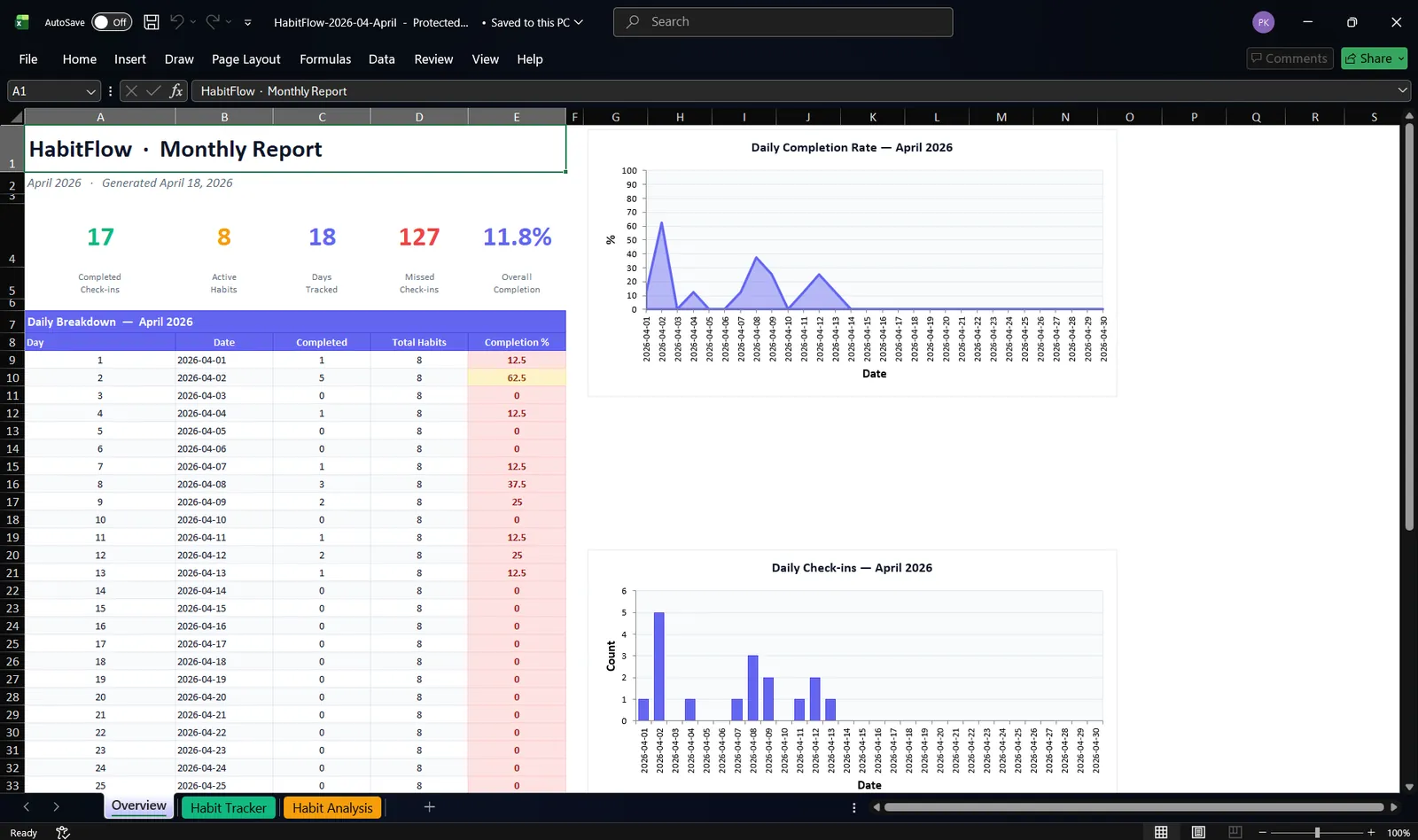Select all cells using the corner triangle
Viewport: 1418px width, 840px height.
click(16, 117)
